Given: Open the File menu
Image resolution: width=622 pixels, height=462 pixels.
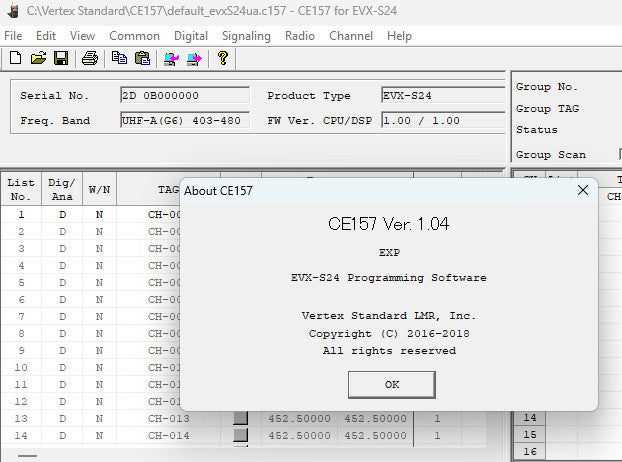Looking at the screenshot, I should (x=13, y=36).
